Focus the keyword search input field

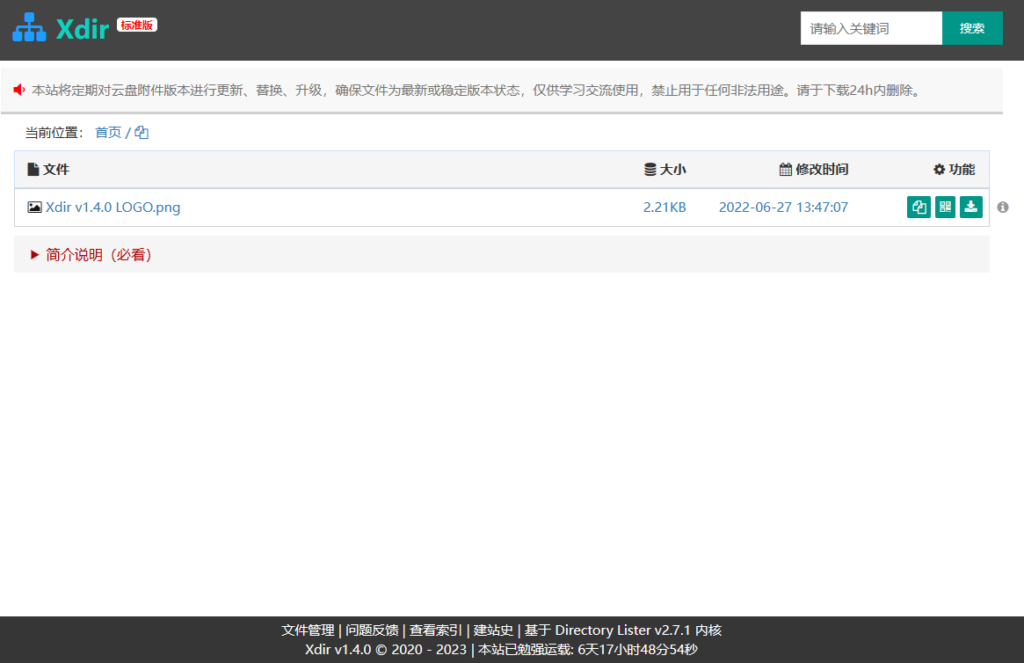tap(871, 28)
